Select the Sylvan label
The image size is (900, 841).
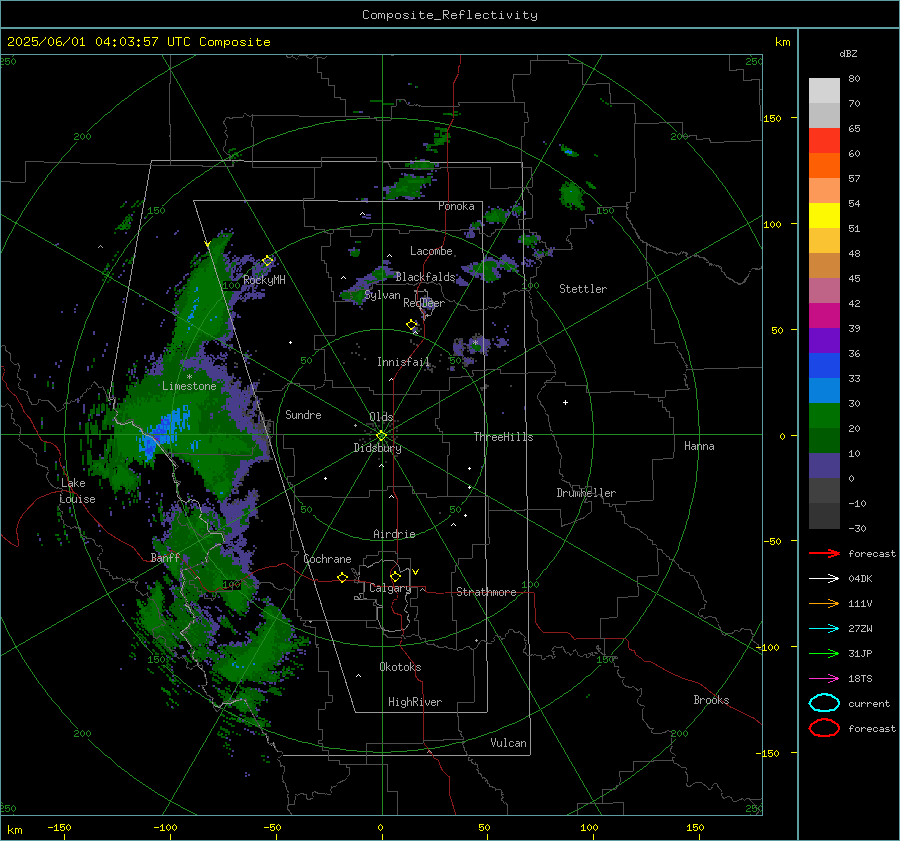pyautogui.click(x=382, y=295)
